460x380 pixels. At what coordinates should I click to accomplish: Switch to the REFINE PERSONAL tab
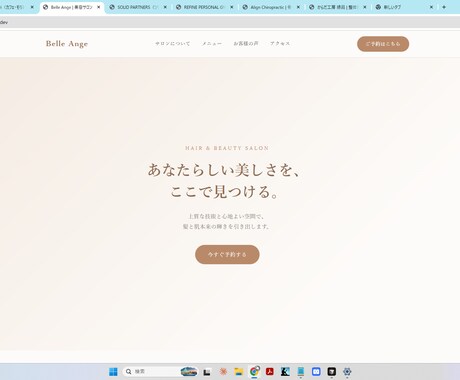pos(204,7)
